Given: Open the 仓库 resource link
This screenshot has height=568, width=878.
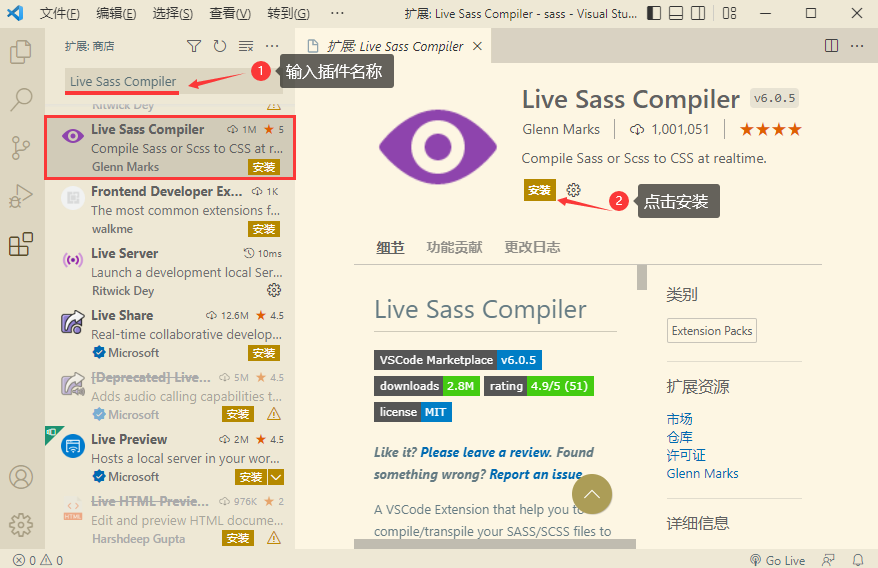Looking at the screenshot, I should [x=679, y=437].
